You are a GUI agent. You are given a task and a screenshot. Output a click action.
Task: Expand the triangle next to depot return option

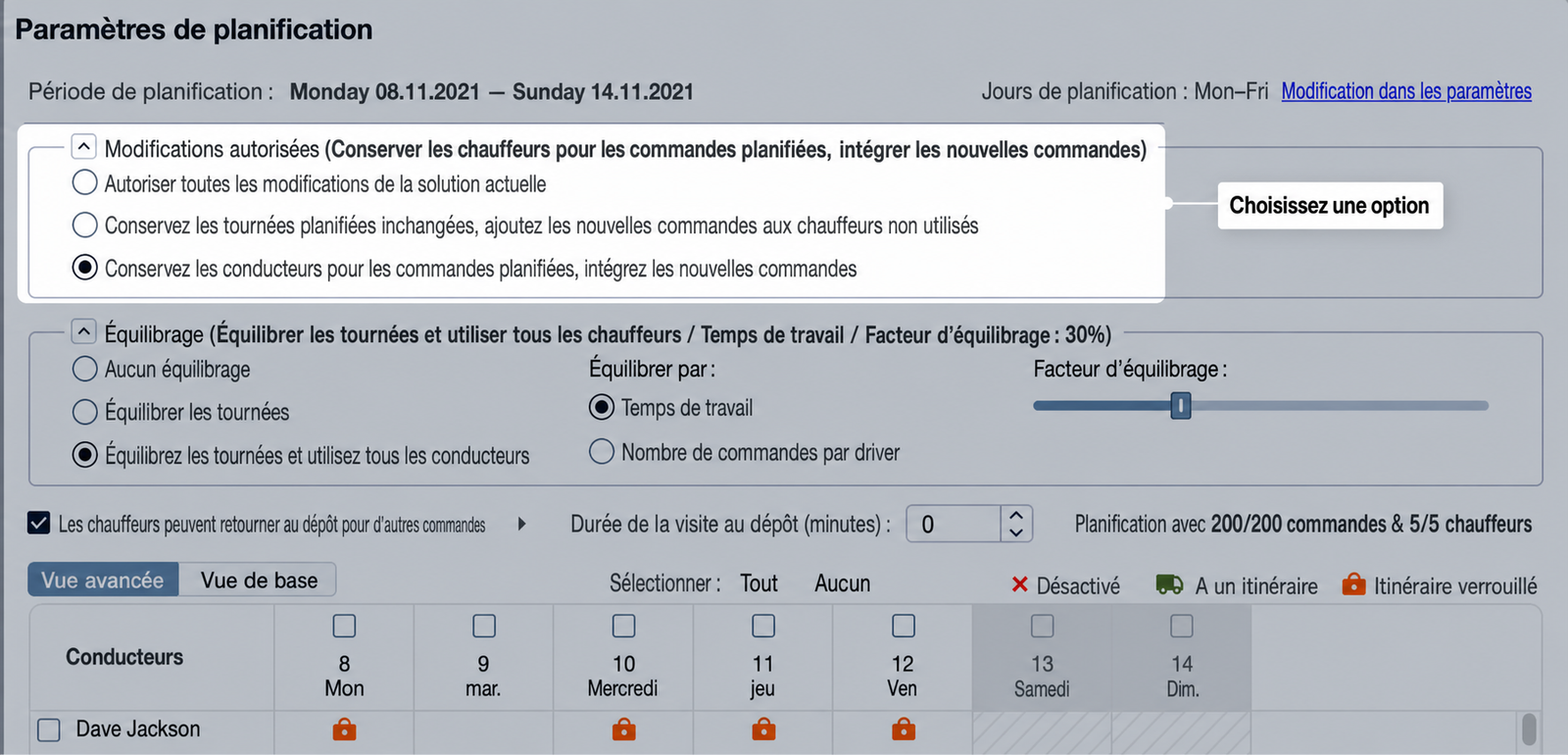(521, 525)
